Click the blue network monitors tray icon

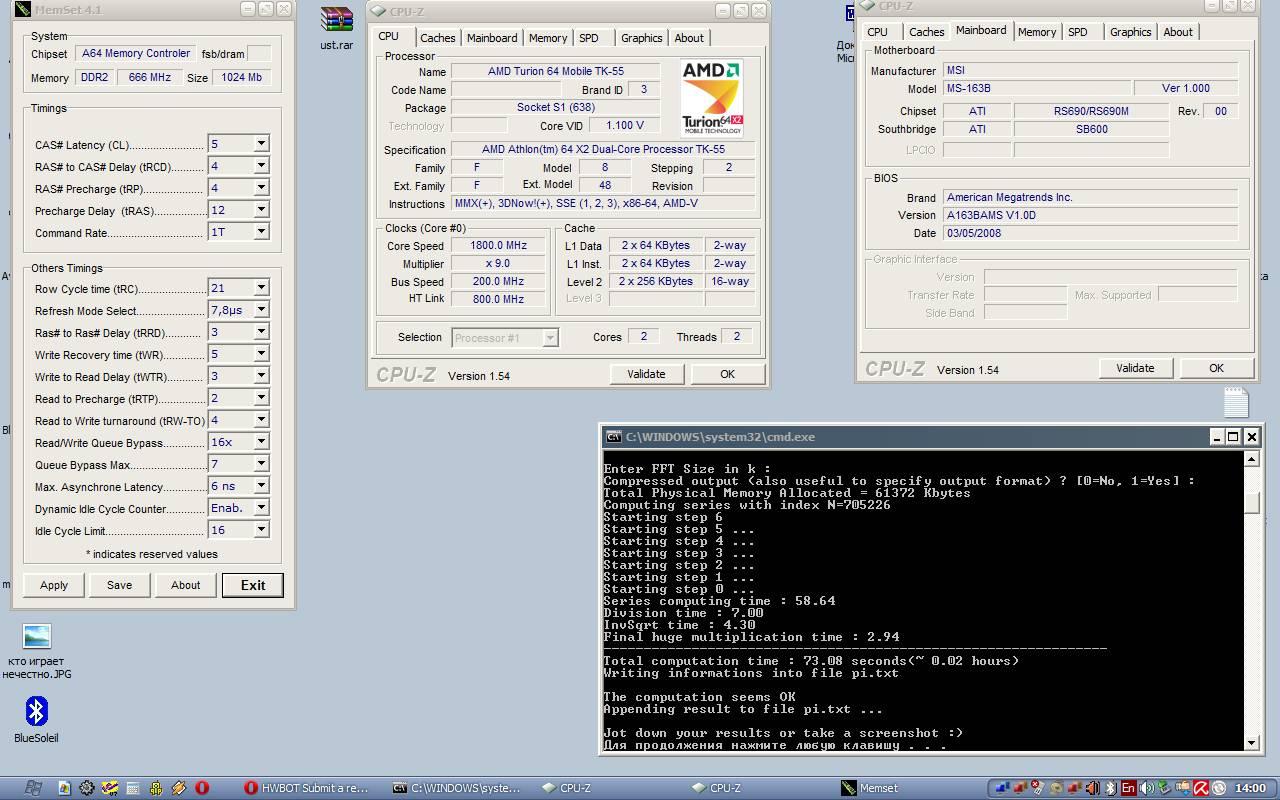tap(1001, 788)
